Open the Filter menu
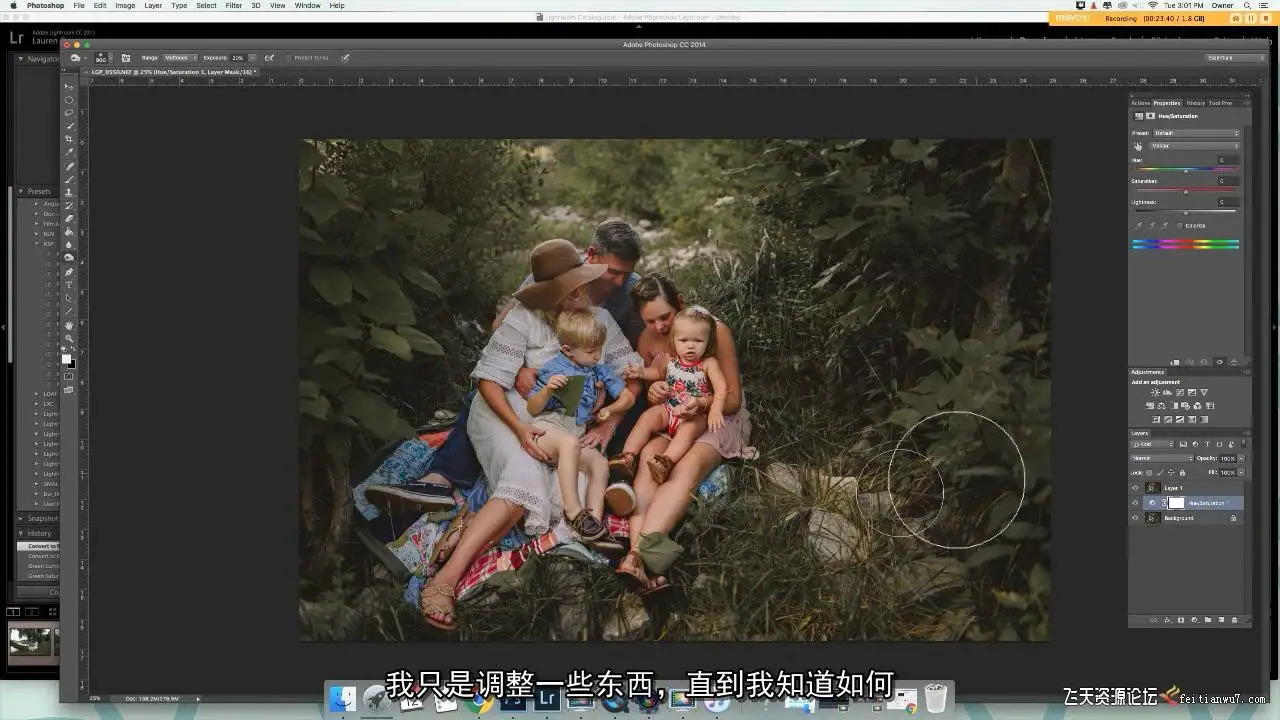 pyautogui.click(x=233, y=5)
